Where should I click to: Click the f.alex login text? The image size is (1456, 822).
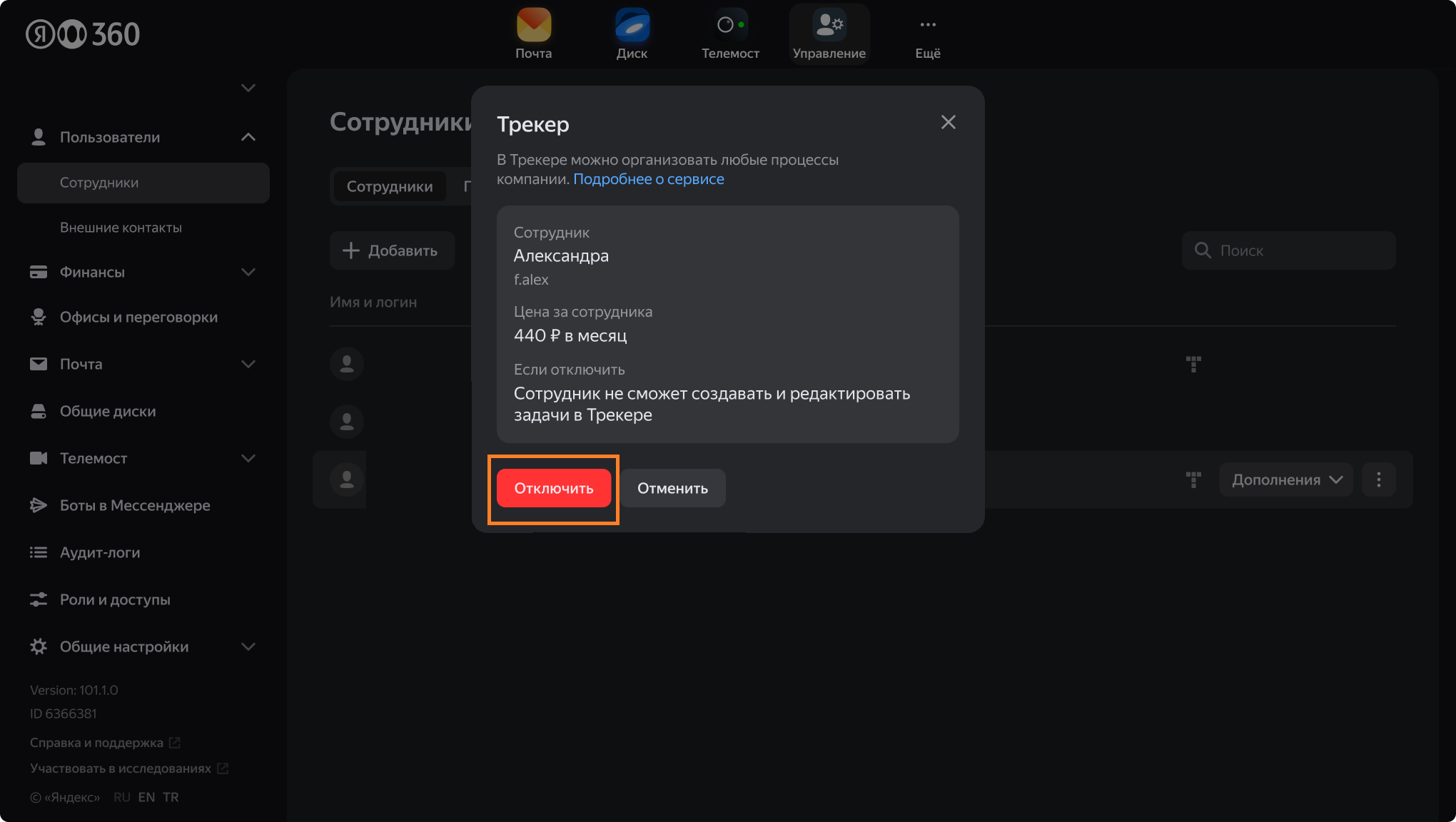531,280
